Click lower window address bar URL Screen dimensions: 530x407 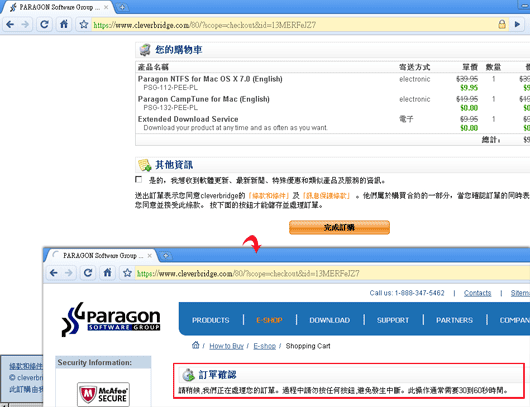(x=248, y=273)
